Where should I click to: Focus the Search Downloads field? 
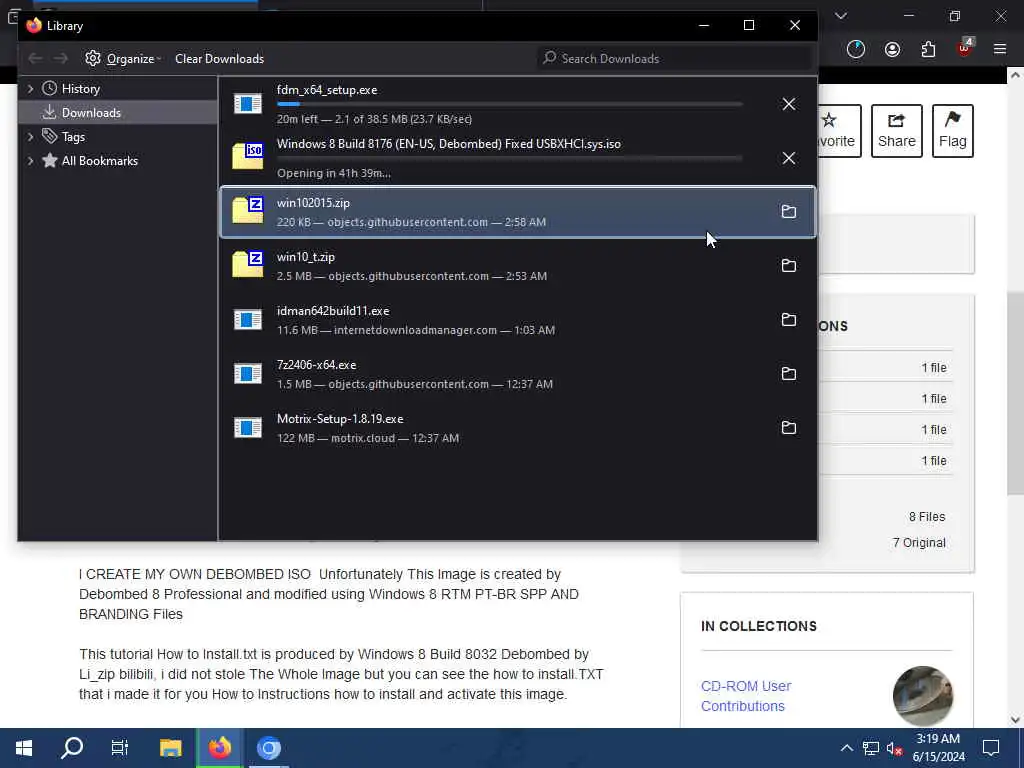pyautogui.click(x=675, y=59)
